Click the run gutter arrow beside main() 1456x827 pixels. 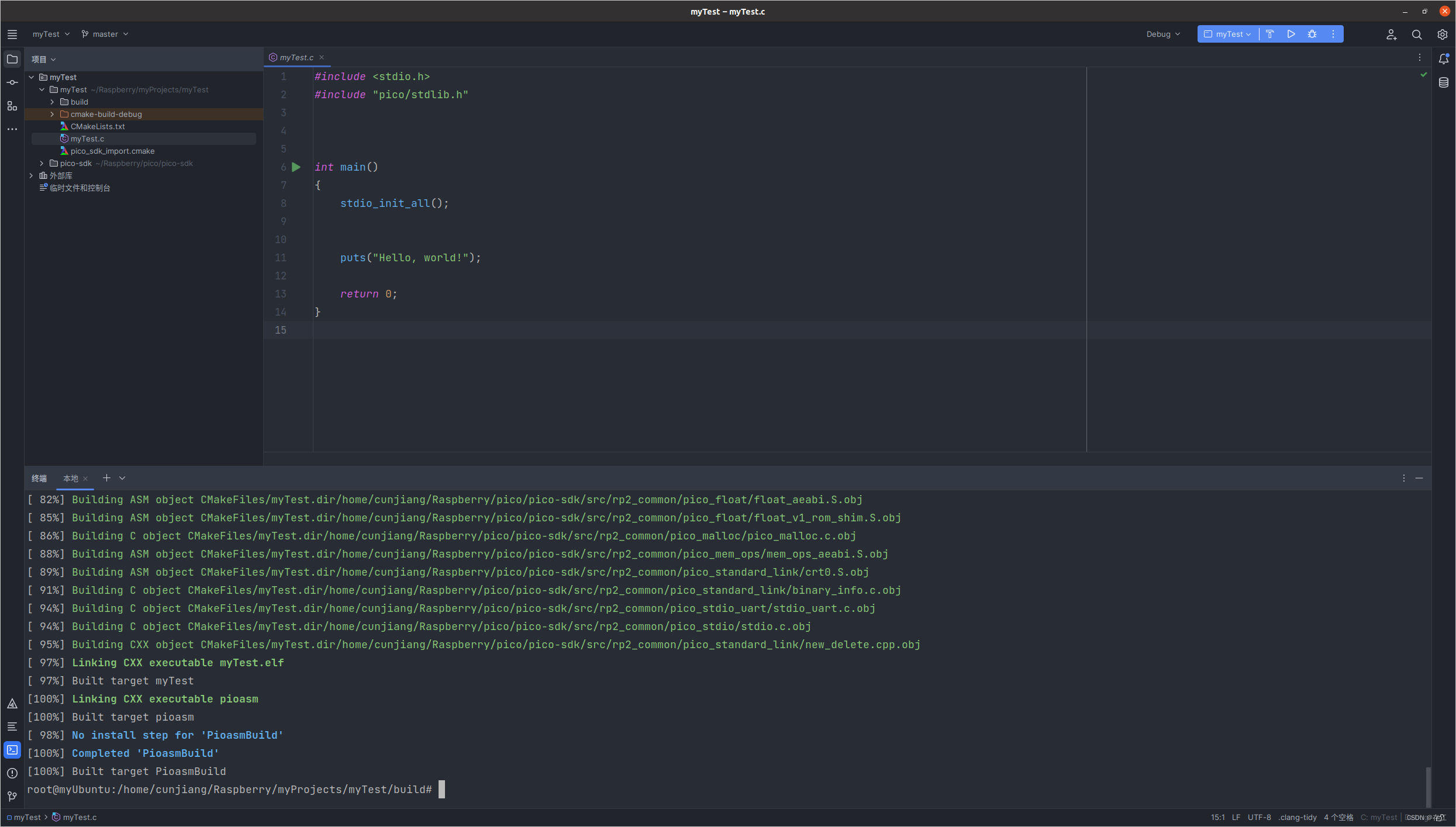click(x=296, y=167)
